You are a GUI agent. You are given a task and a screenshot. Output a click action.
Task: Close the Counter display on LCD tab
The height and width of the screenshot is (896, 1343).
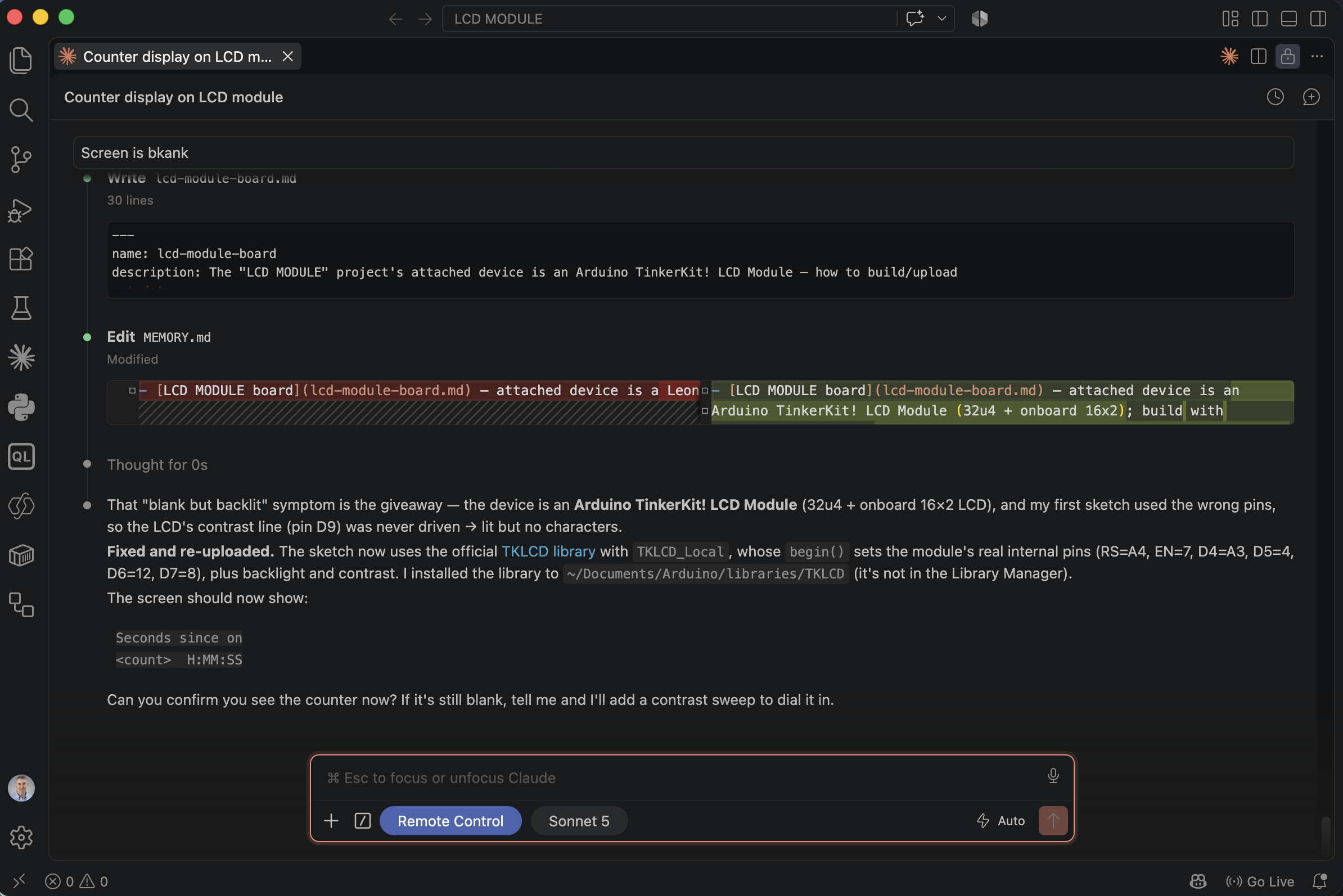pyautogui.click(x=287, y=56)
